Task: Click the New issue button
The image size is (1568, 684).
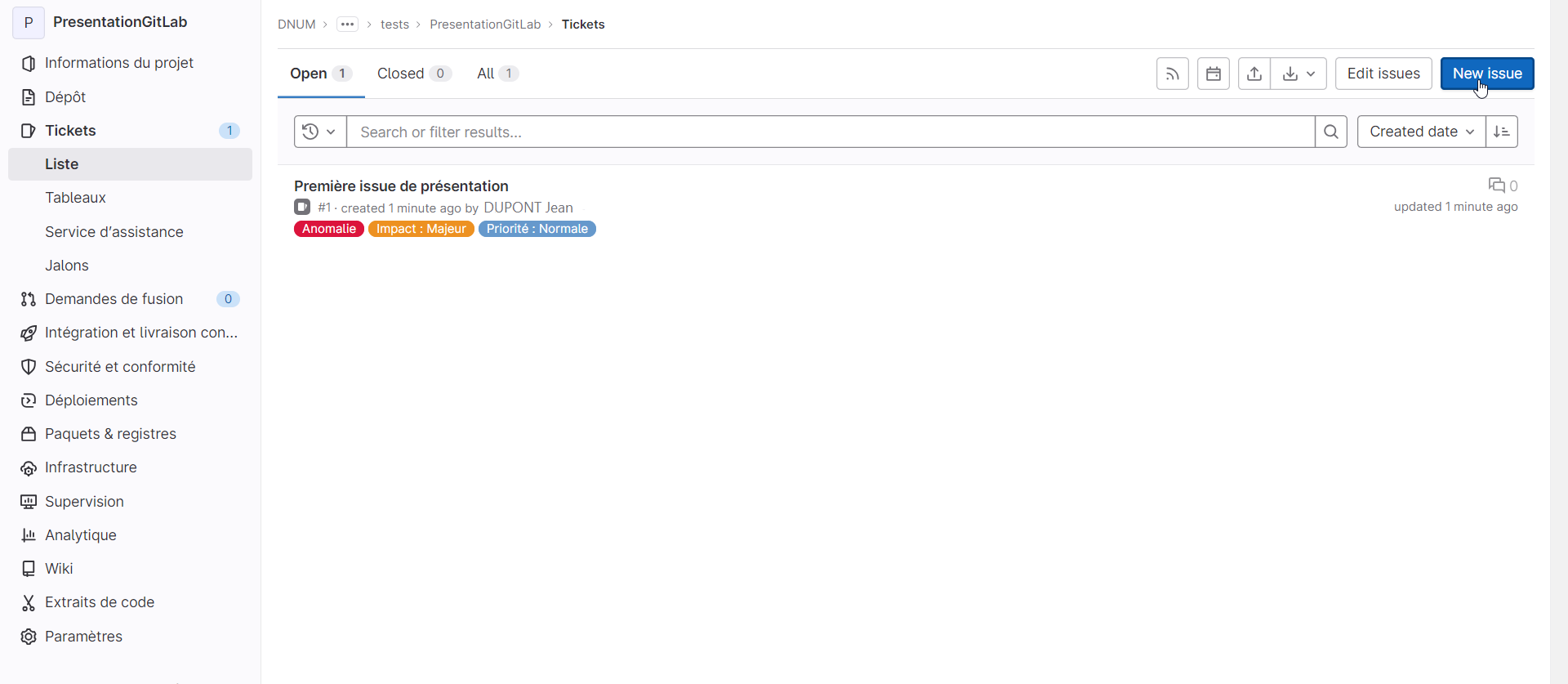Action: 1486,74
